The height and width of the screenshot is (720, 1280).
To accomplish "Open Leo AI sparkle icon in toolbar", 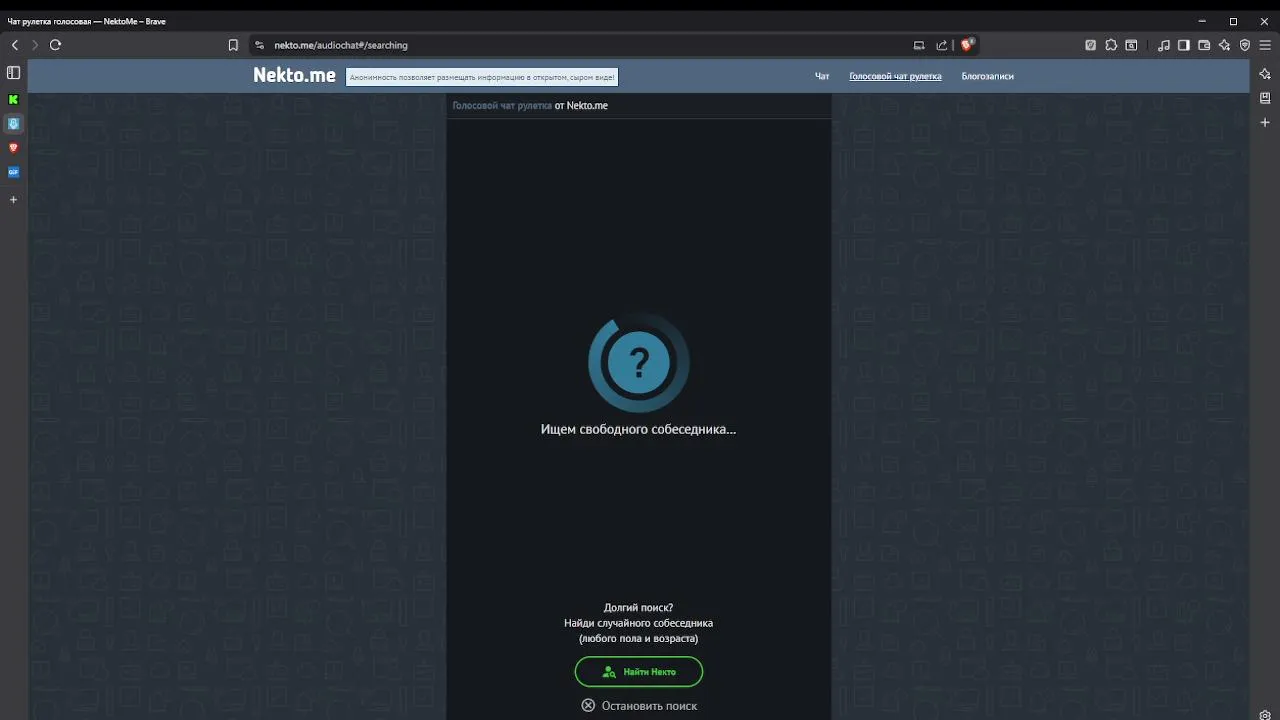I will click(1224, 45).
